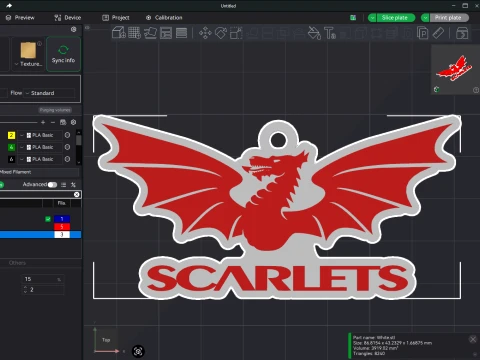Click yellow filament 2 color swatch

tap(11, 135)
